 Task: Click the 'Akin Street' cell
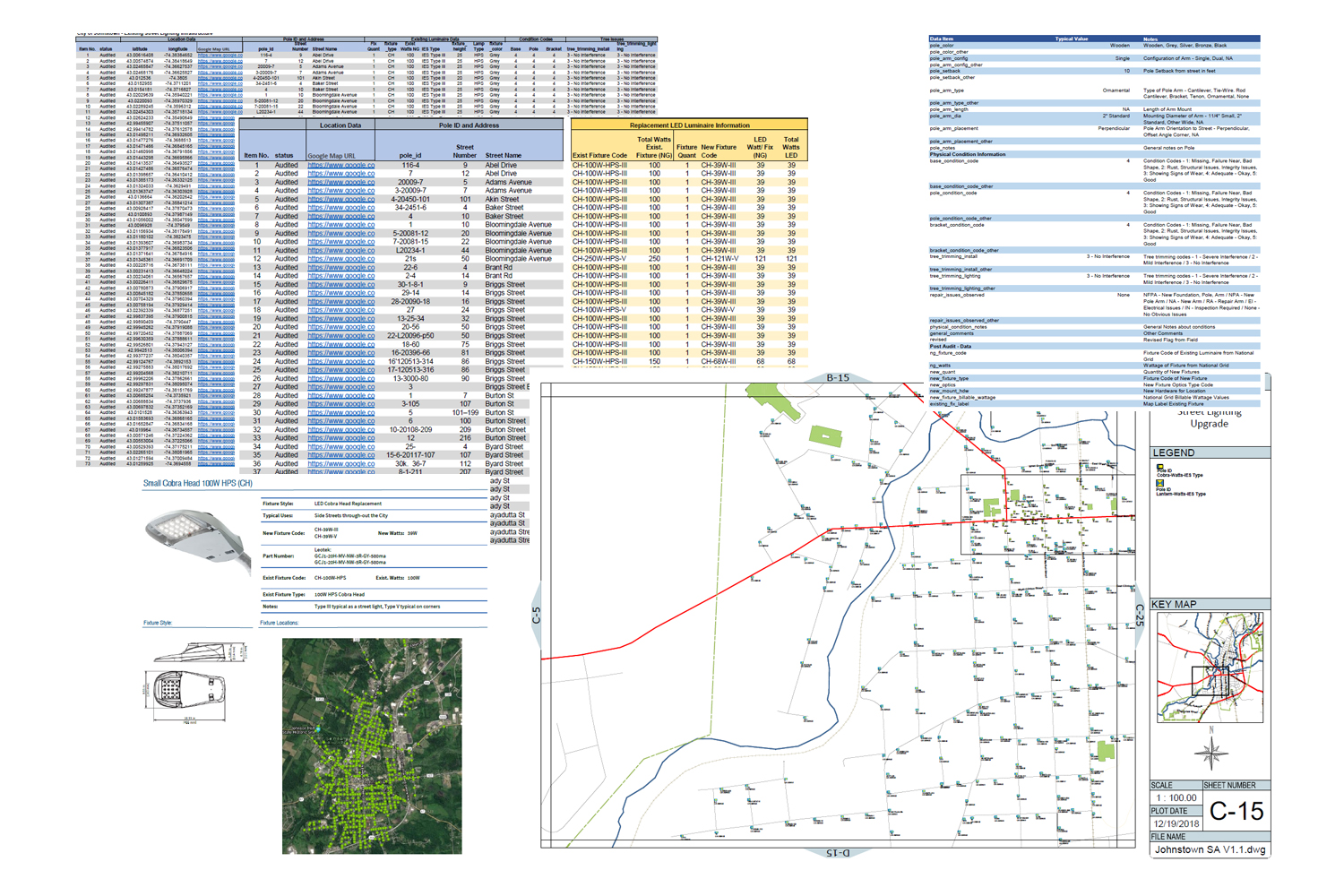click(x=502, y=199)
